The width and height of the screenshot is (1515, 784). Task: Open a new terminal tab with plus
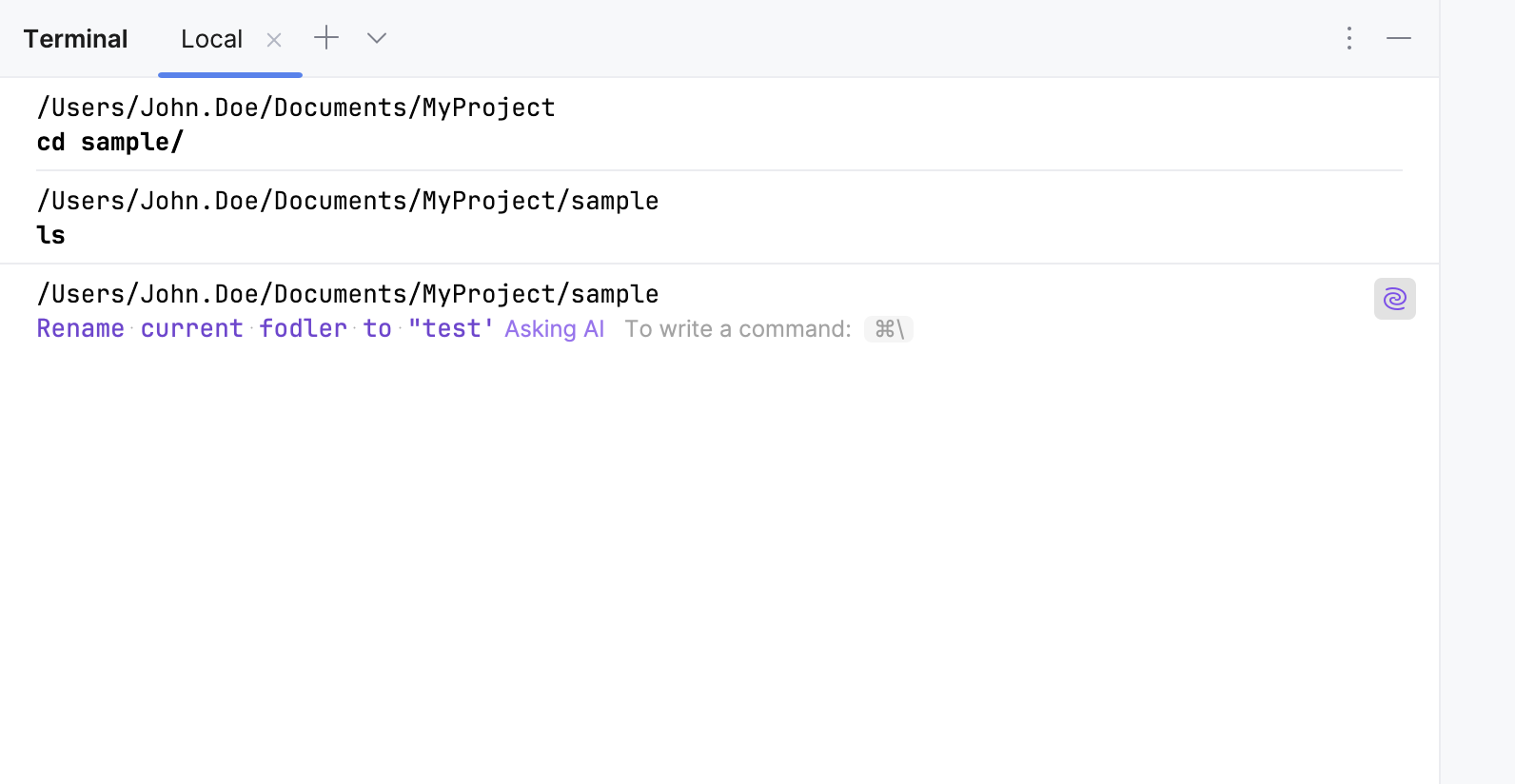point(326,38)
